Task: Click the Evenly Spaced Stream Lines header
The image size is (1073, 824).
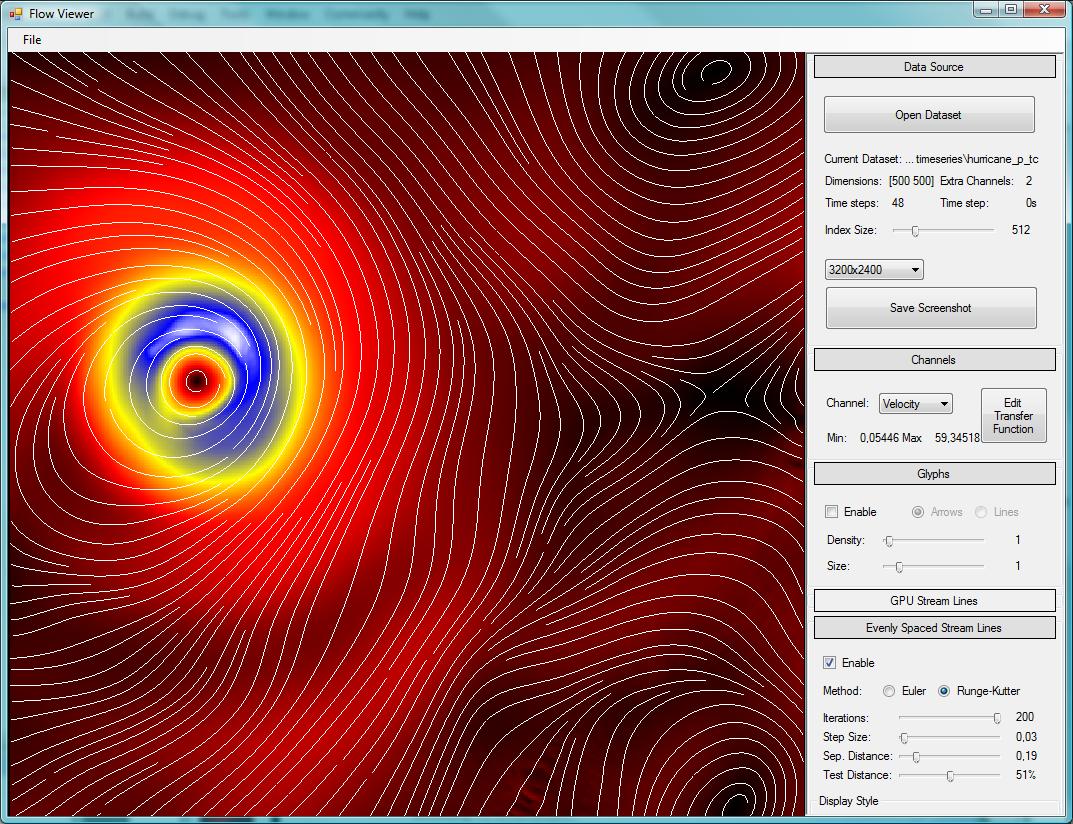Action: point(934,627)
